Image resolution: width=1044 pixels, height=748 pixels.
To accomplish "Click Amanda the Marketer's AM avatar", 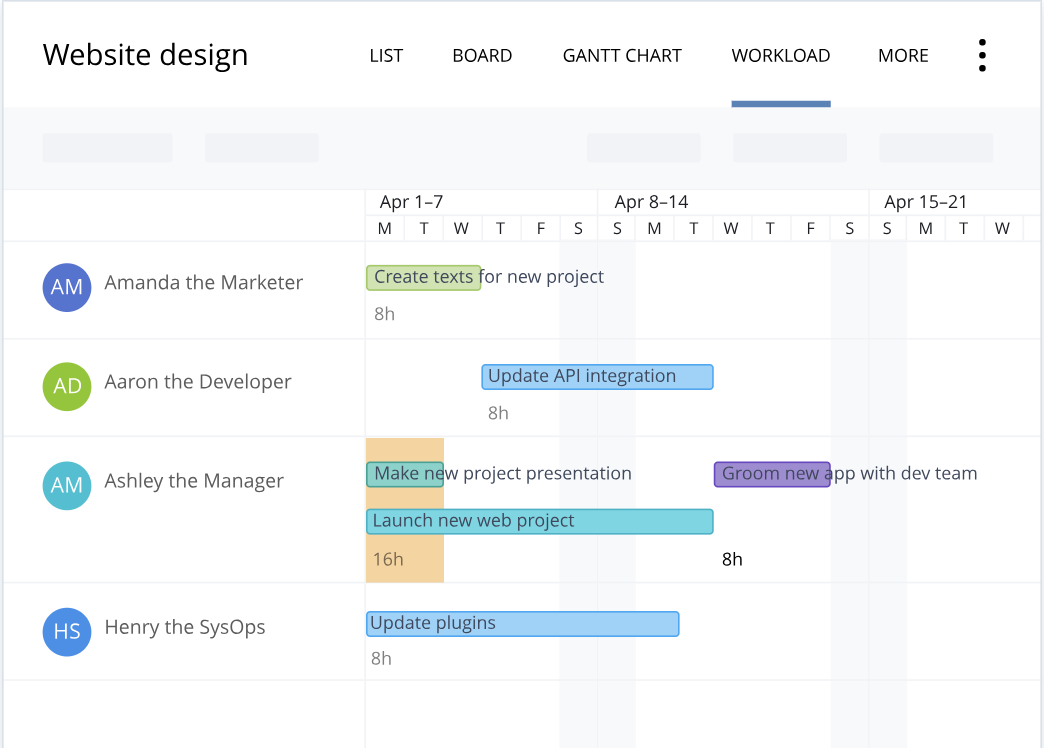I will coord(67,288).
